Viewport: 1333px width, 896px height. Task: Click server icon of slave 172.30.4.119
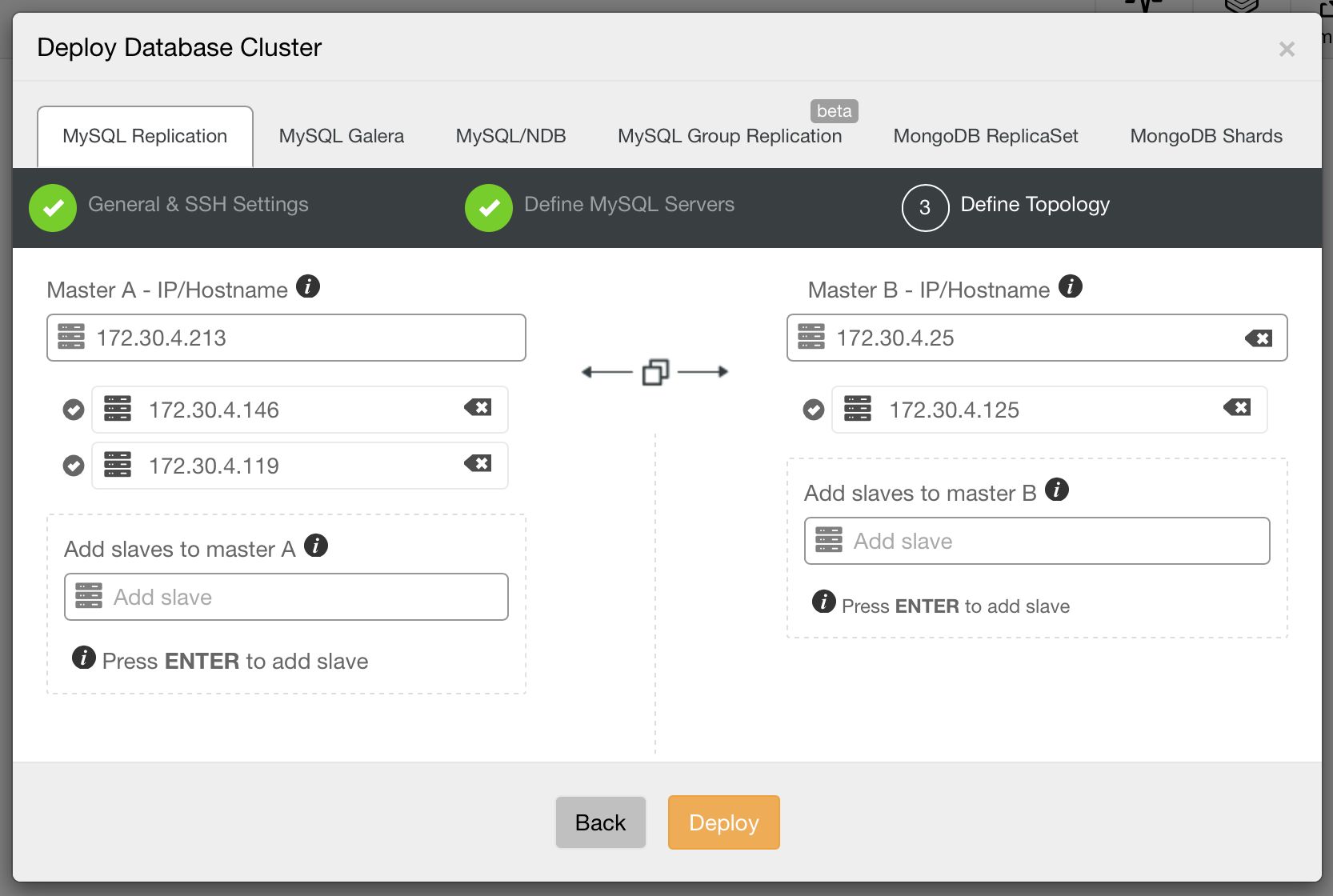pos(118,464)
